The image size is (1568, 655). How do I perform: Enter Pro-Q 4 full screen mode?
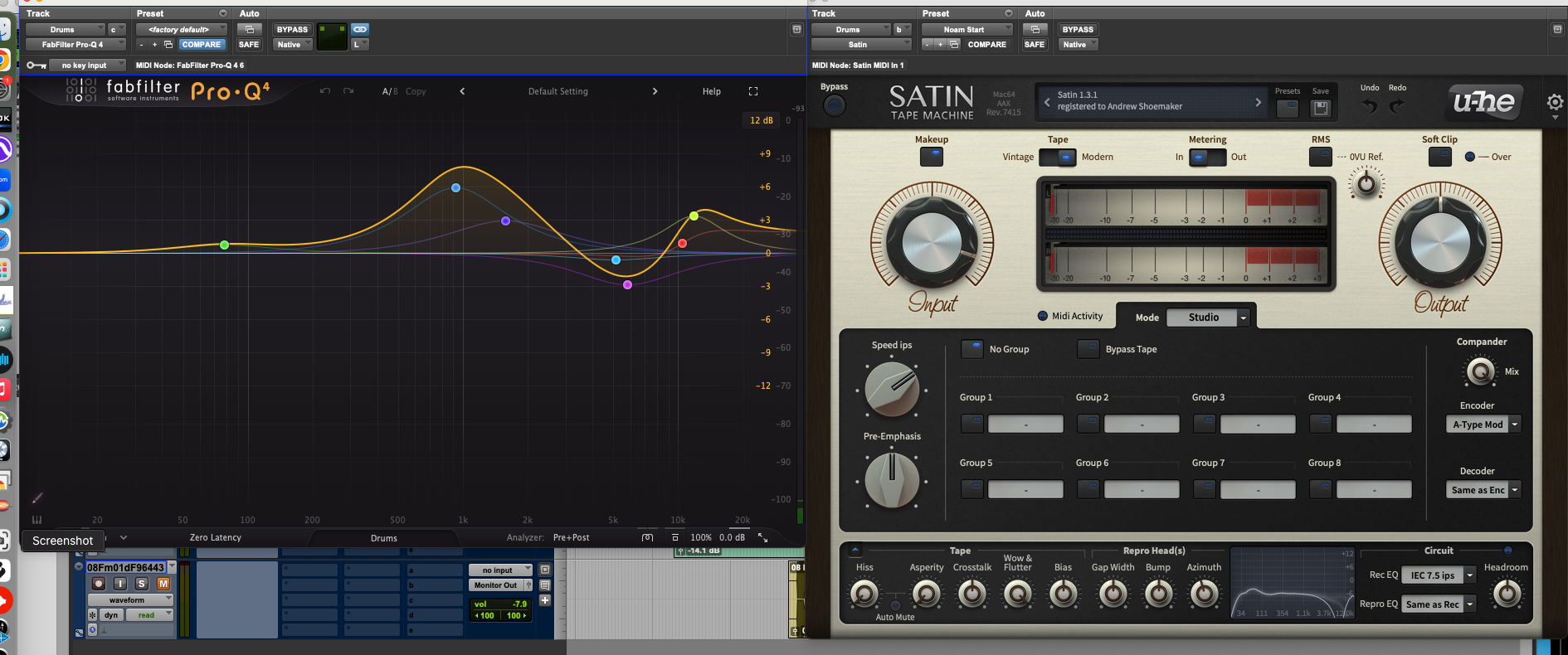[x=753, y=91]
